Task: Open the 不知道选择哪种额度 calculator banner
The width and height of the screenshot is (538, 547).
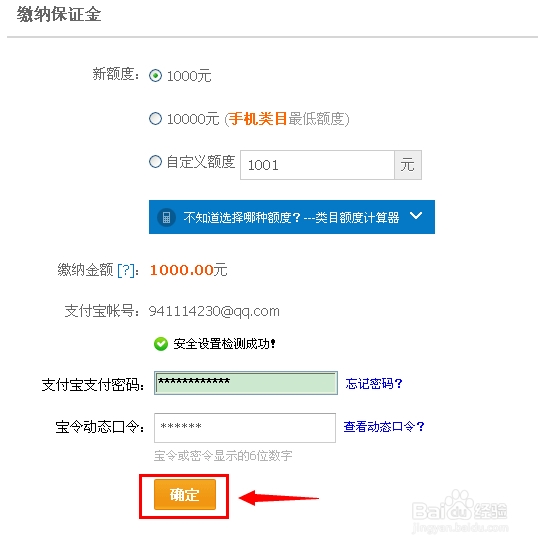Action: (x=292, y=217)
